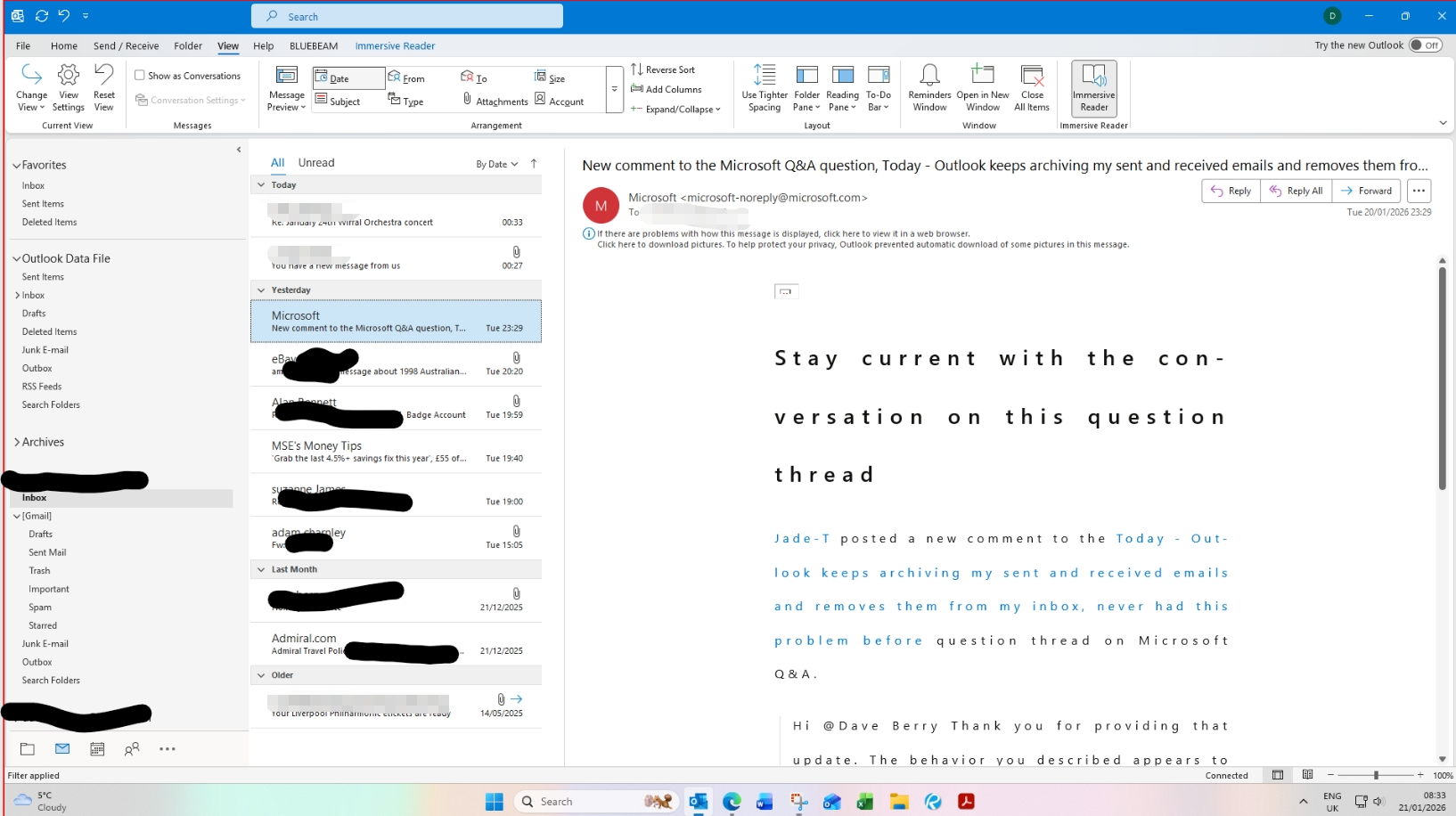Launch Immersive Reader from ribbon button
This screenshot has height=816, width=1456.
pos(1094,87)
